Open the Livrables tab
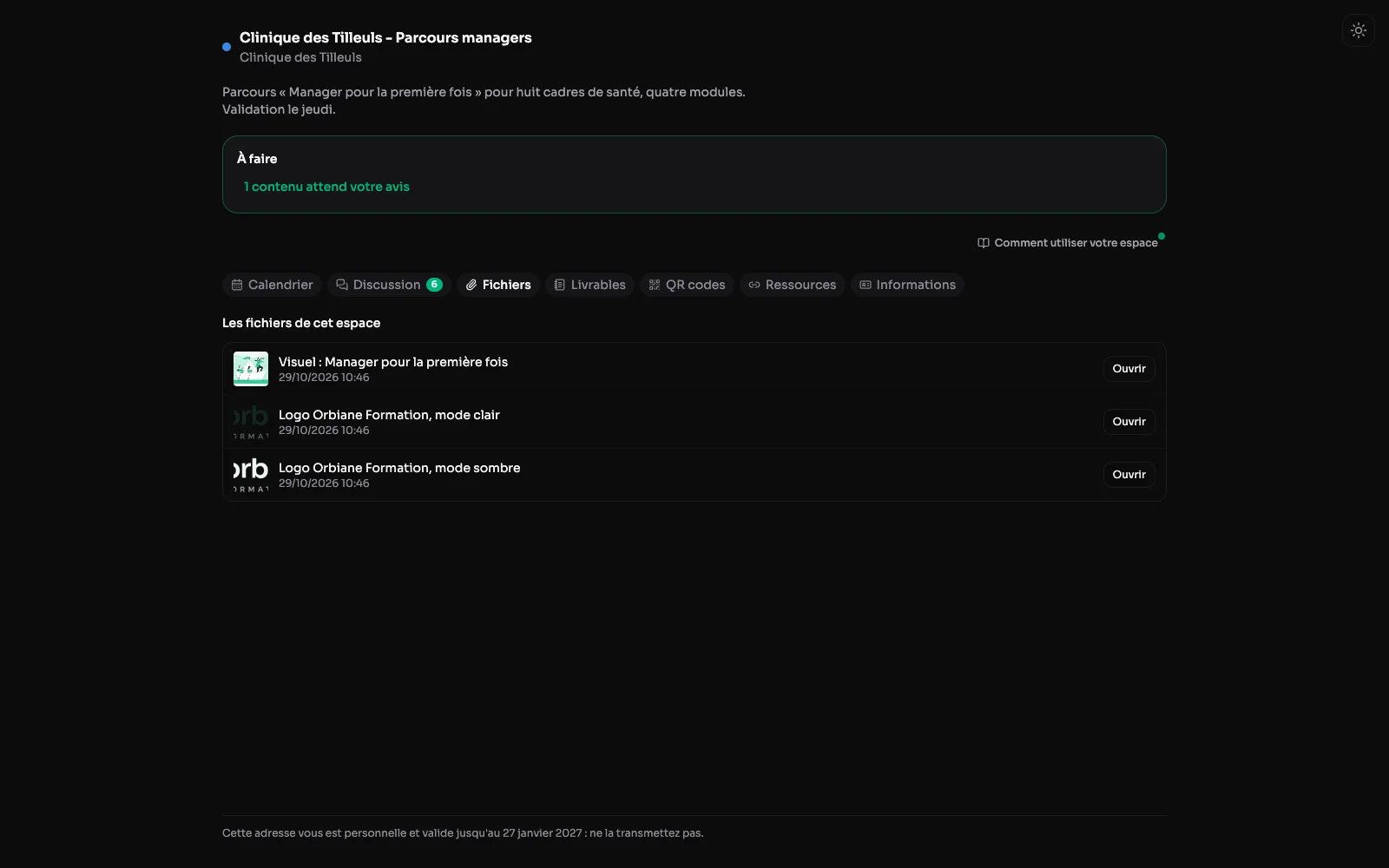Viewport: 1389px width, 868px height. coord(589,285)
